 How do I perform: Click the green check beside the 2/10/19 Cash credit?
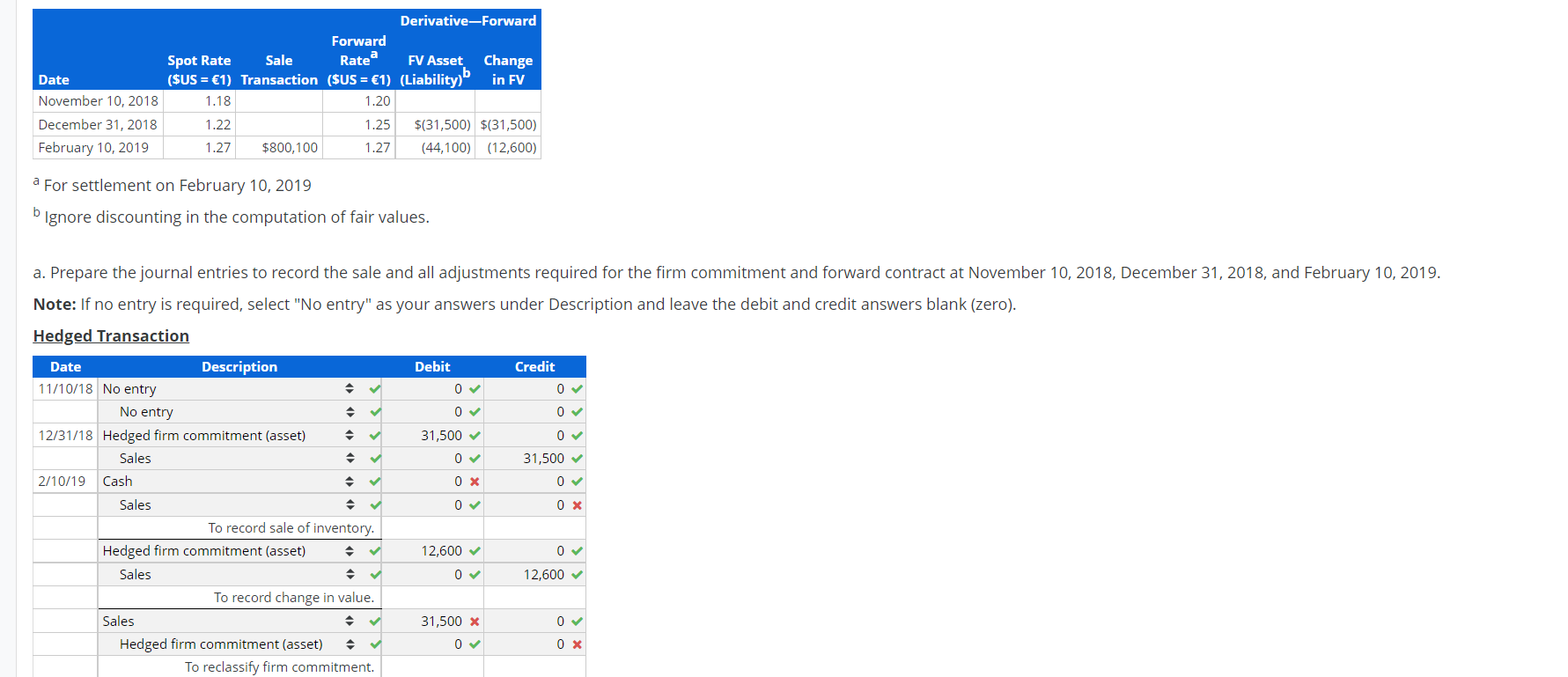(578, 482)
